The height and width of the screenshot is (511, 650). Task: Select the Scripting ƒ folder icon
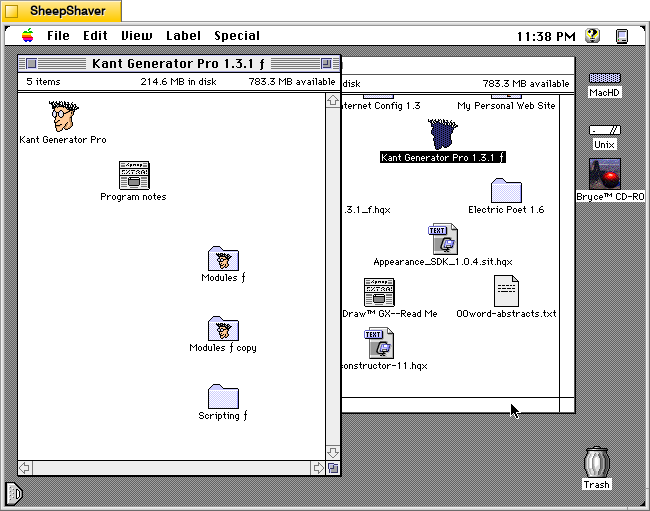tap(223, 397)
